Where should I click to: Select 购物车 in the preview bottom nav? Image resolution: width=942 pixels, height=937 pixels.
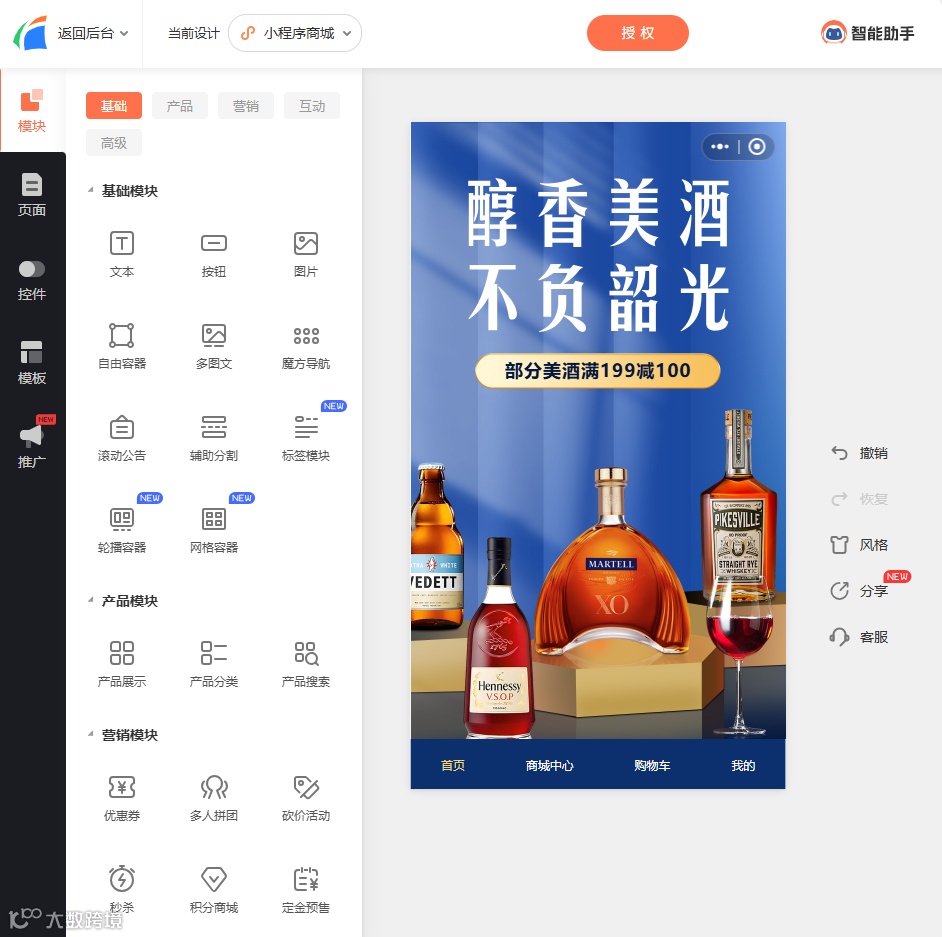652,765
